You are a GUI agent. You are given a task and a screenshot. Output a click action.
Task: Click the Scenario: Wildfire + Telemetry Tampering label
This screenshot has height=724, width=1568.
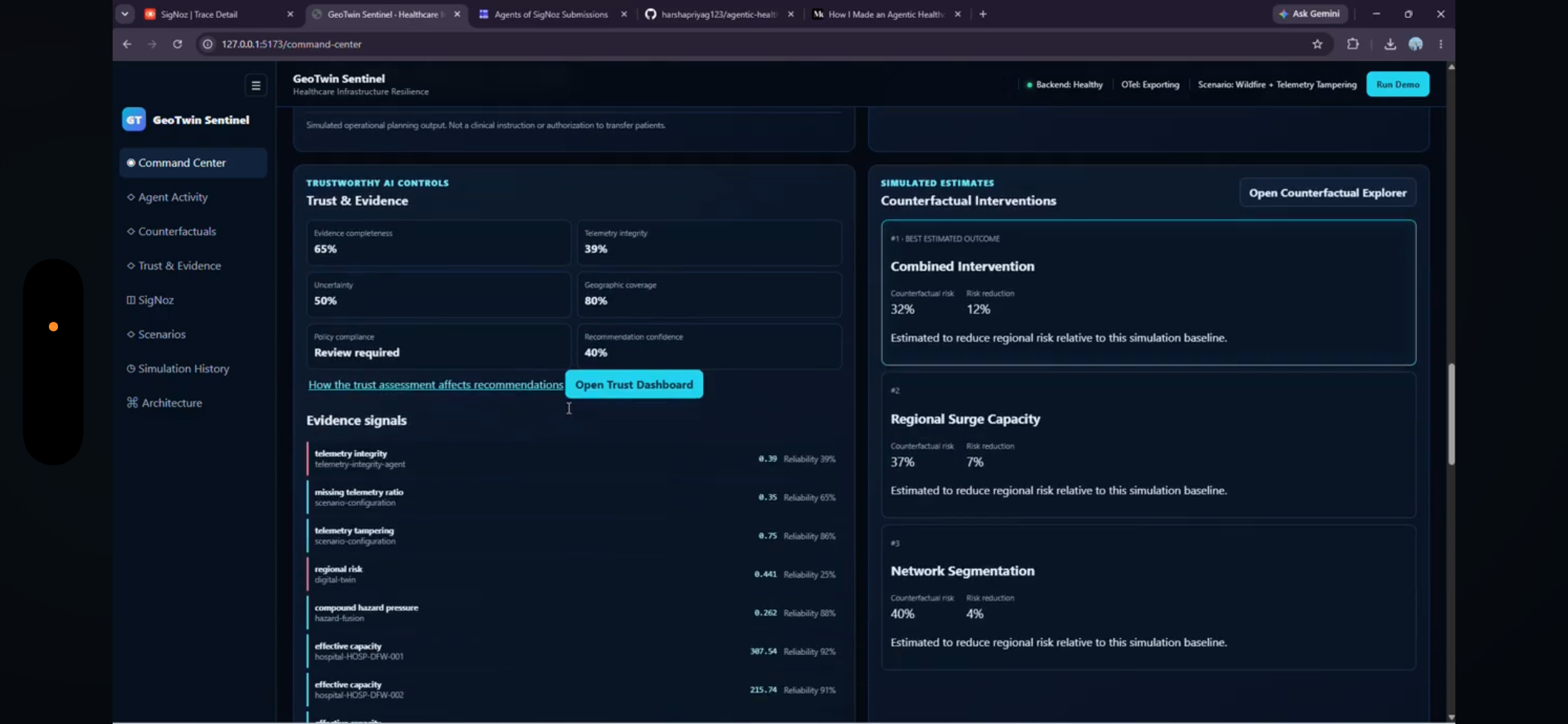(1277, 85)
